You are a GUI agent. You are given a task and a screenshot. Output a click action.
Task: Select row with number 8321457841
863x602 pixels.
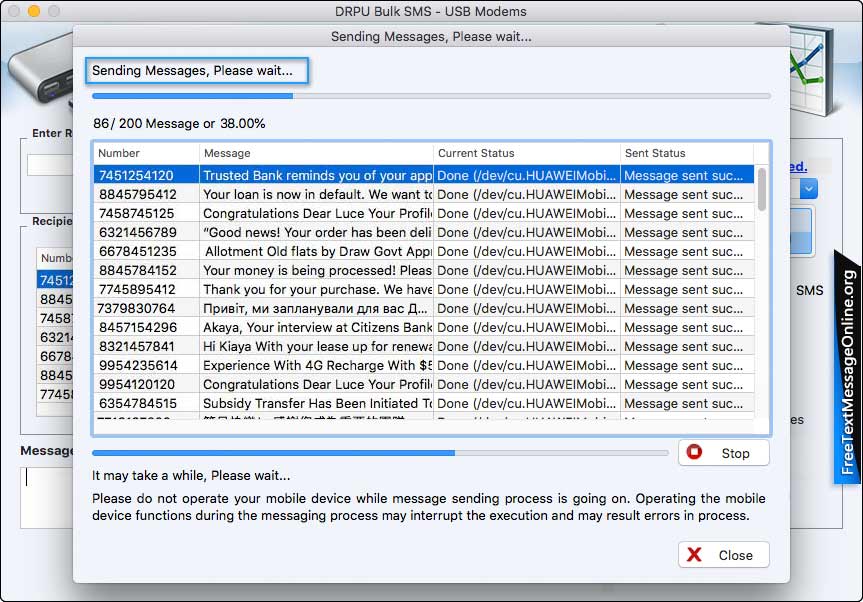click(x=424, y=346)
